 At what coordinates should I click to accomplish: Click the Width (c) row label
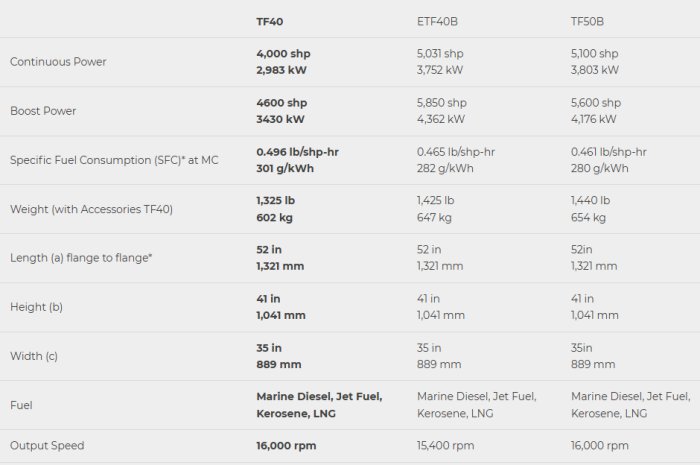click(34, 356)
